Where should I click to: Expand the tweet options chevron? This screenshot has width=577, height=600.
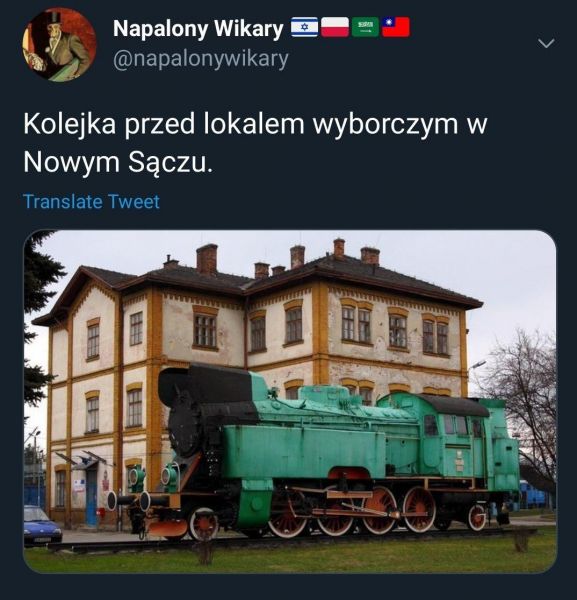546,43
